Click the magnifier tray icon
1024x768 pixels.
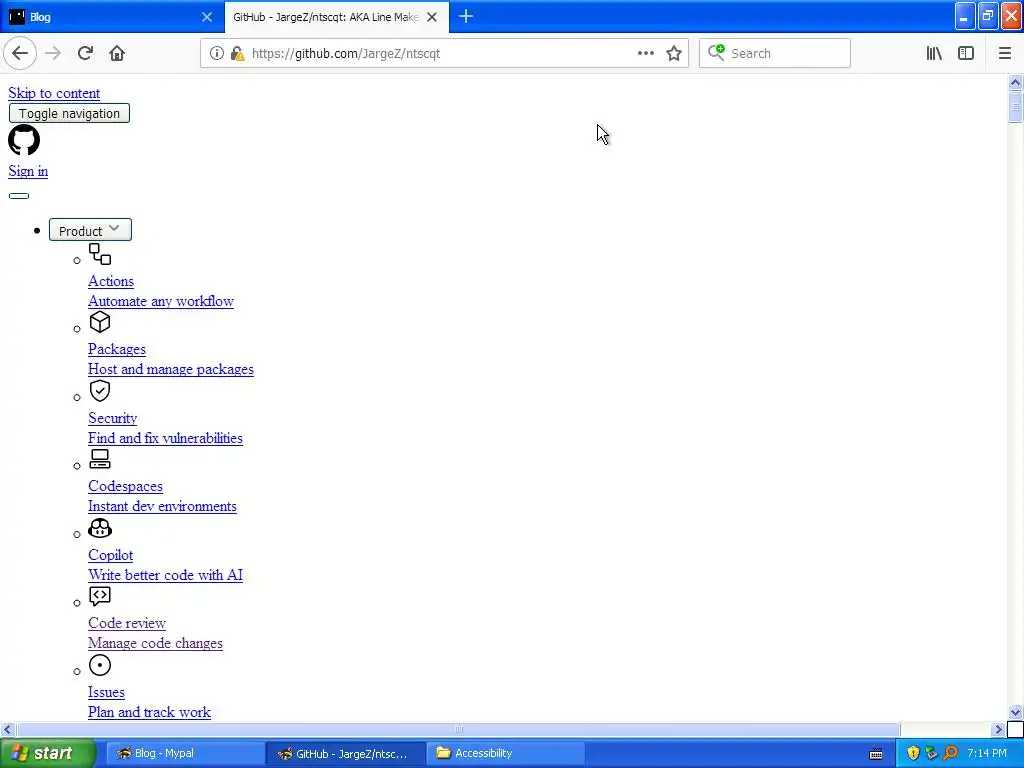951,753
